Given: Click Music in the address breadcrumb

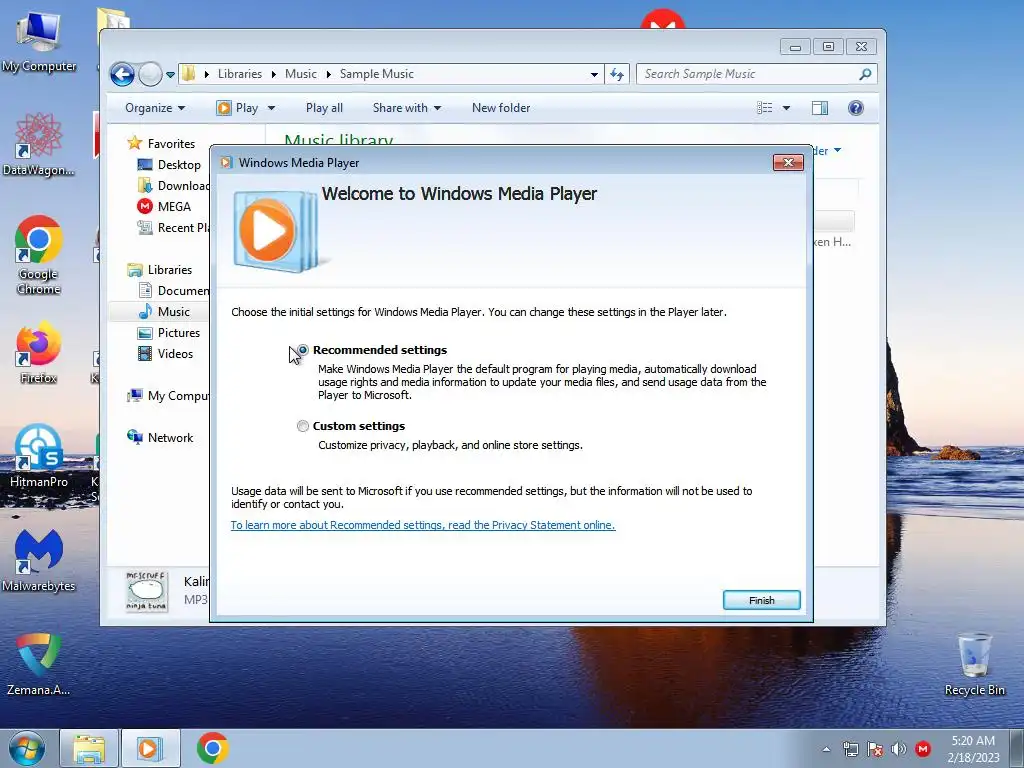Looking at the screenshot, I should 300,74.
